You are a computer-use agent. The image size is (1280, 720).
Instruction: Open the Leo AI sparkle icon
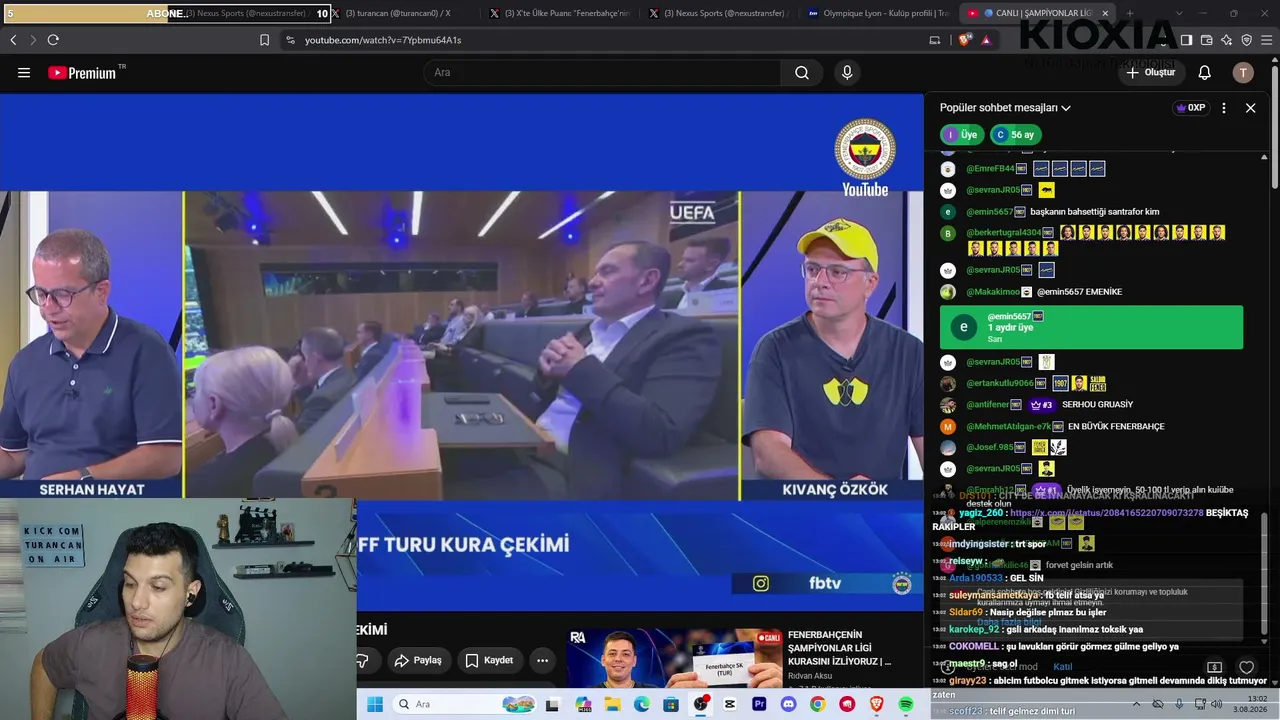click(x=1227, y=40)
